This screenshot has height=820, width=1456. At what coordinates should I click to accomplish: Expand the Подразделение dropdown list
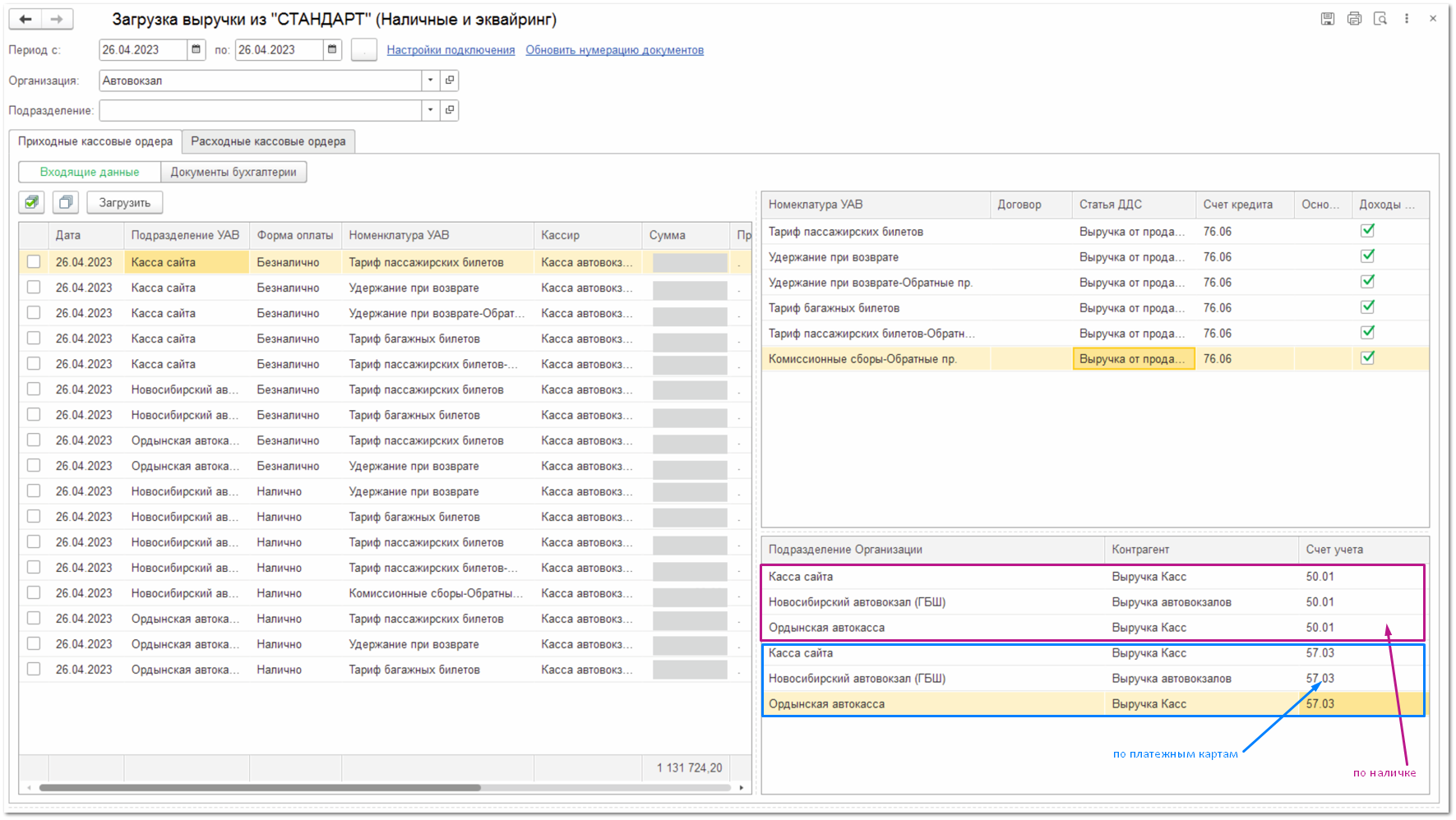pos(430,110)
